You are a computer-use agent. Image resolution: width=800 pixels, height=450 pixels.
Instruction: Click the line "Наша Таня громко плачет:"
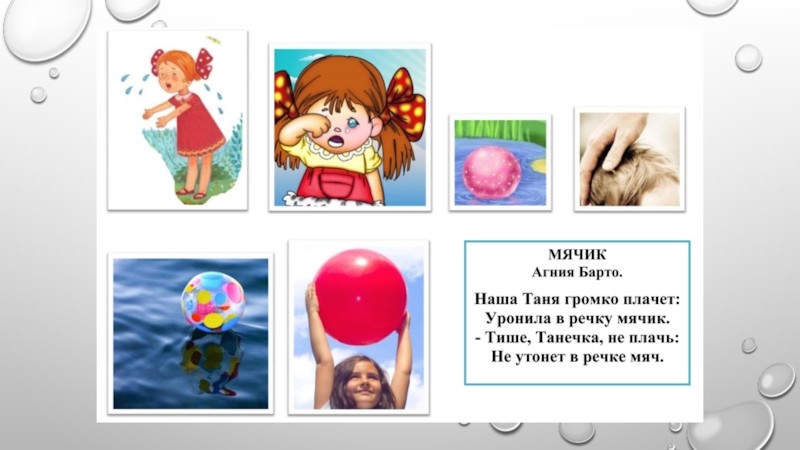point(577,299)
